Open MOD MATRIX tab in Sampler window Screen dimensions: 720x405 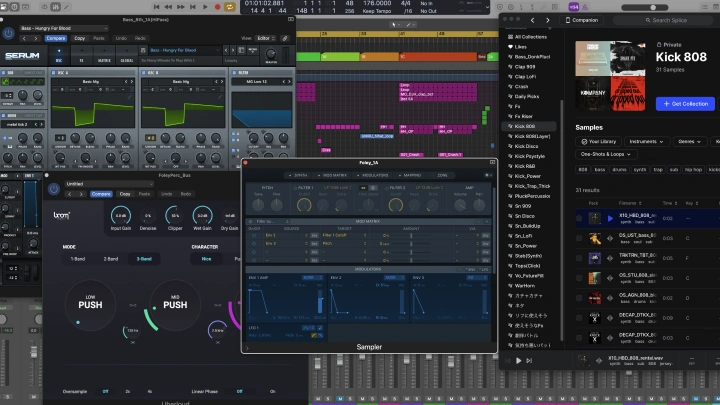[332, 175]
